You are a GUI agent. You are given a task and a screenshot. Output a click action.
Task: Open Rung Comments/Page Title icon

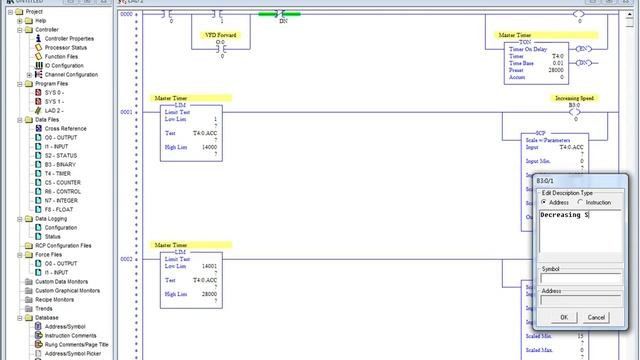38,344
